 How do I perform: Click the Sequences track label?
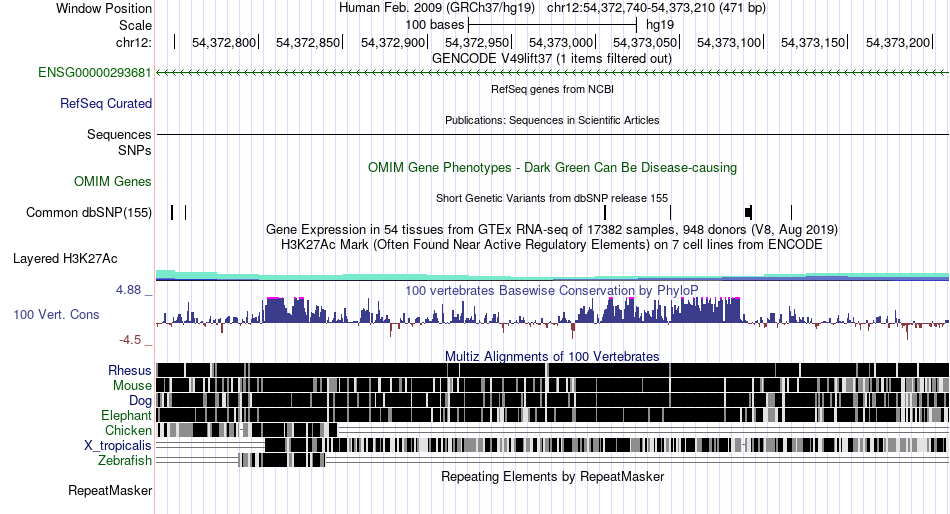coord(119,135)
